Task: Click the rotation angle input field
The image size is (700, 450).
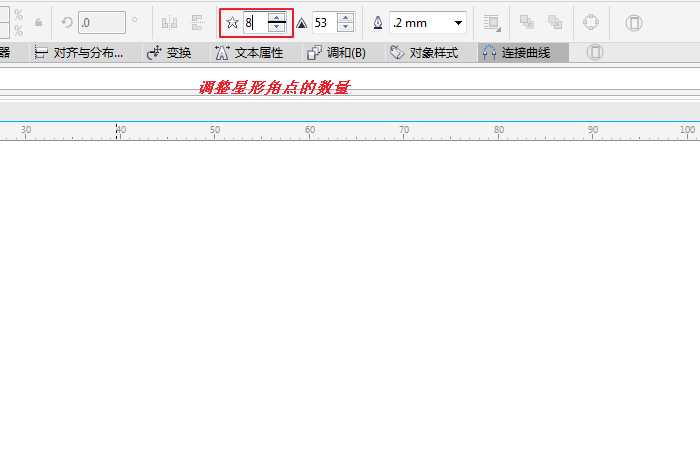Action: pos(101,22)
